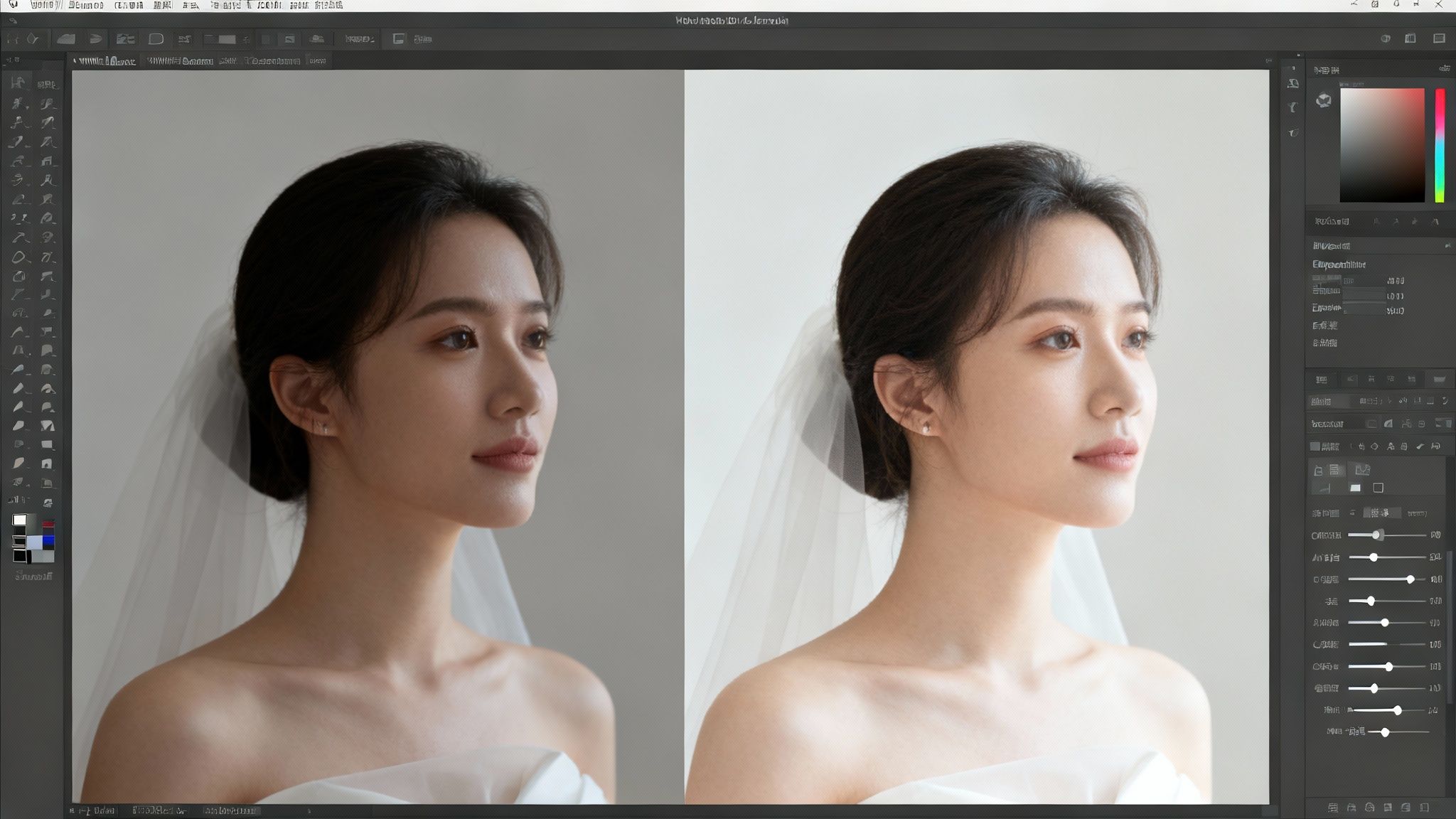Click the round icon nearest the left in the top-right corner below the title bar
The image size is (1456, 819).
click(1385, 38)
